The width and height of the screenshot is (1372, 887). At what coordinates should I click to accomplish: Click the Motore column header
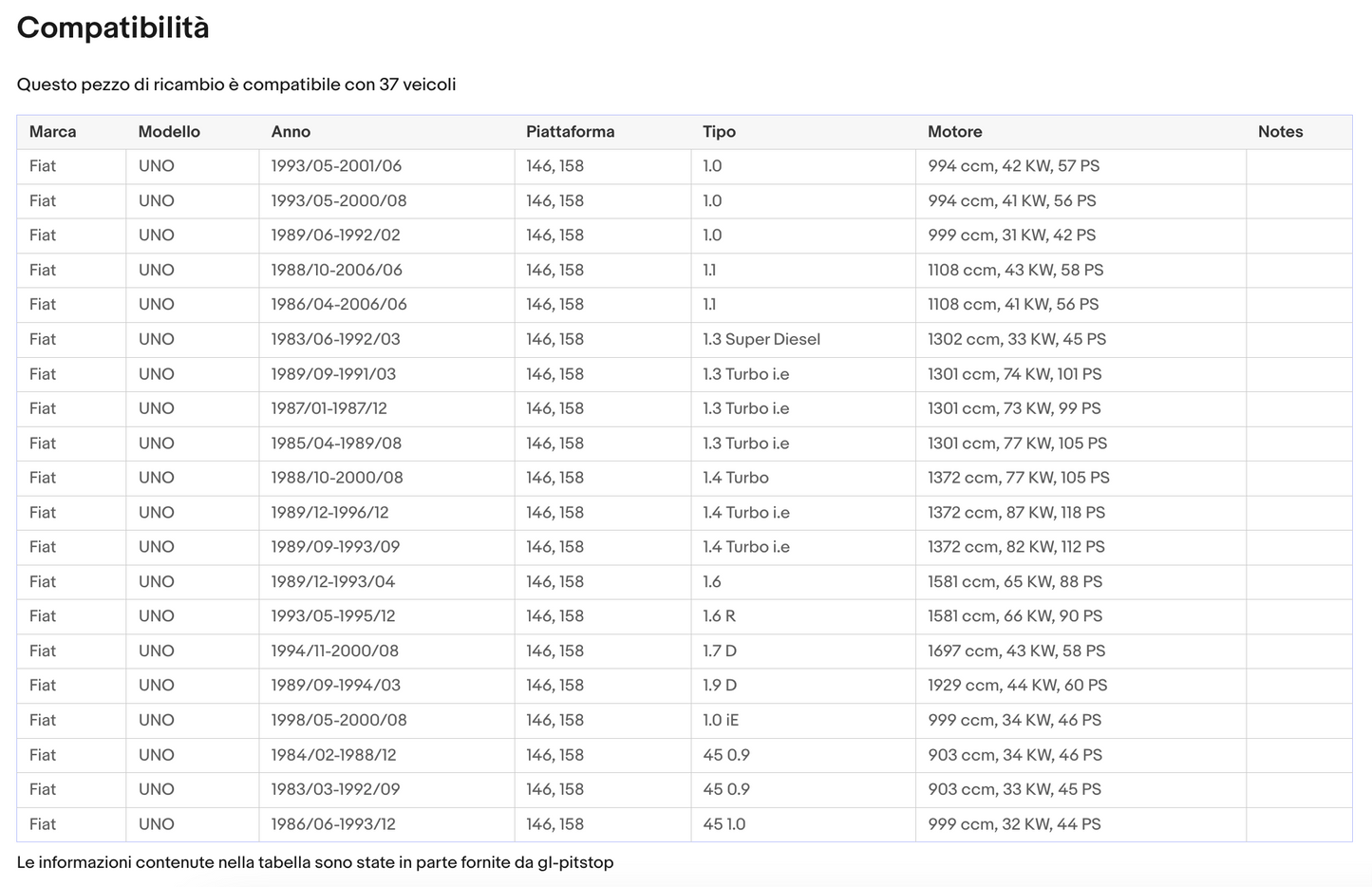[954, 132]
